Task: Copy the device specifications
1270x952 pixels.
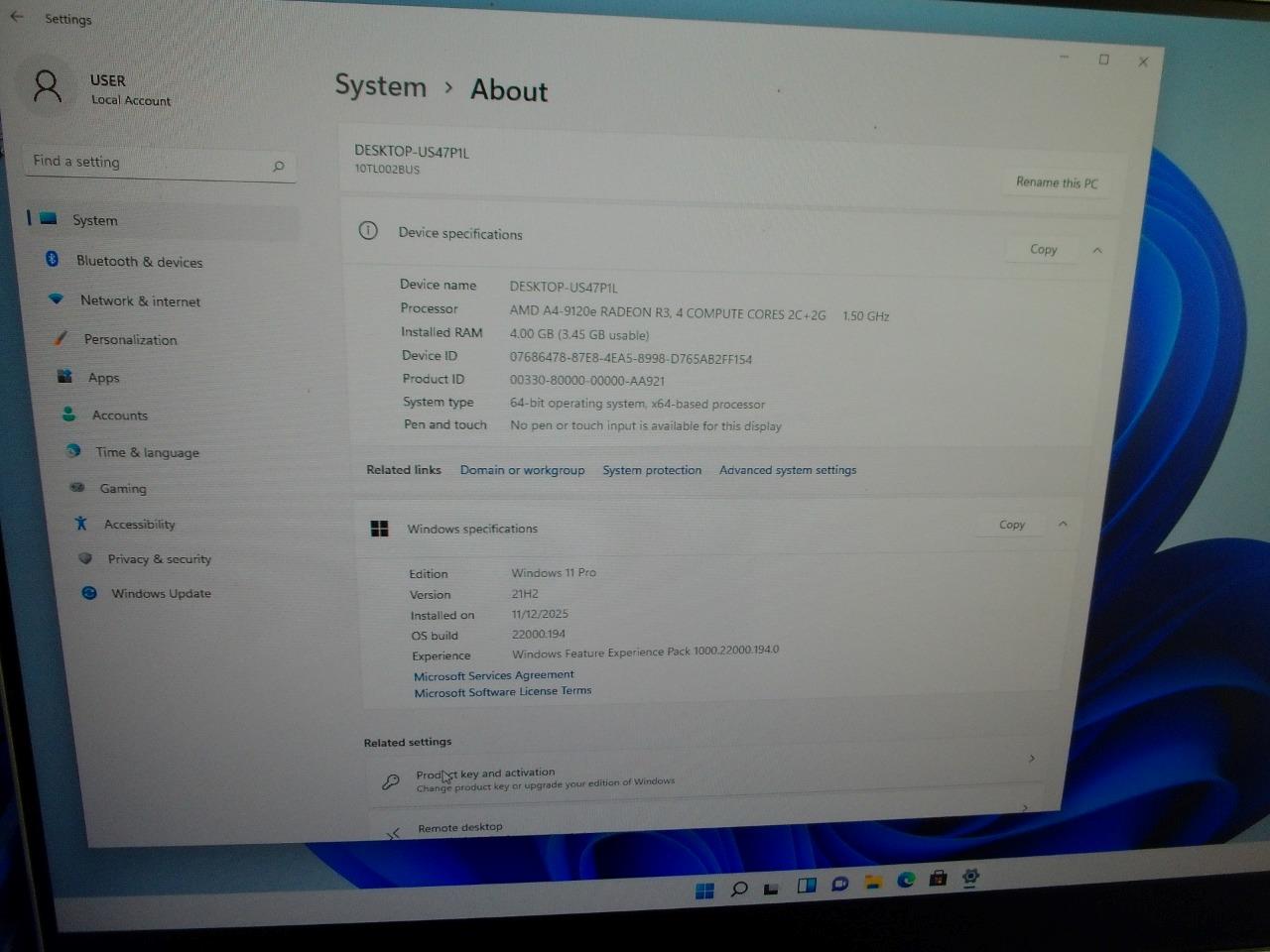Action: click(x=1043, y=250)
